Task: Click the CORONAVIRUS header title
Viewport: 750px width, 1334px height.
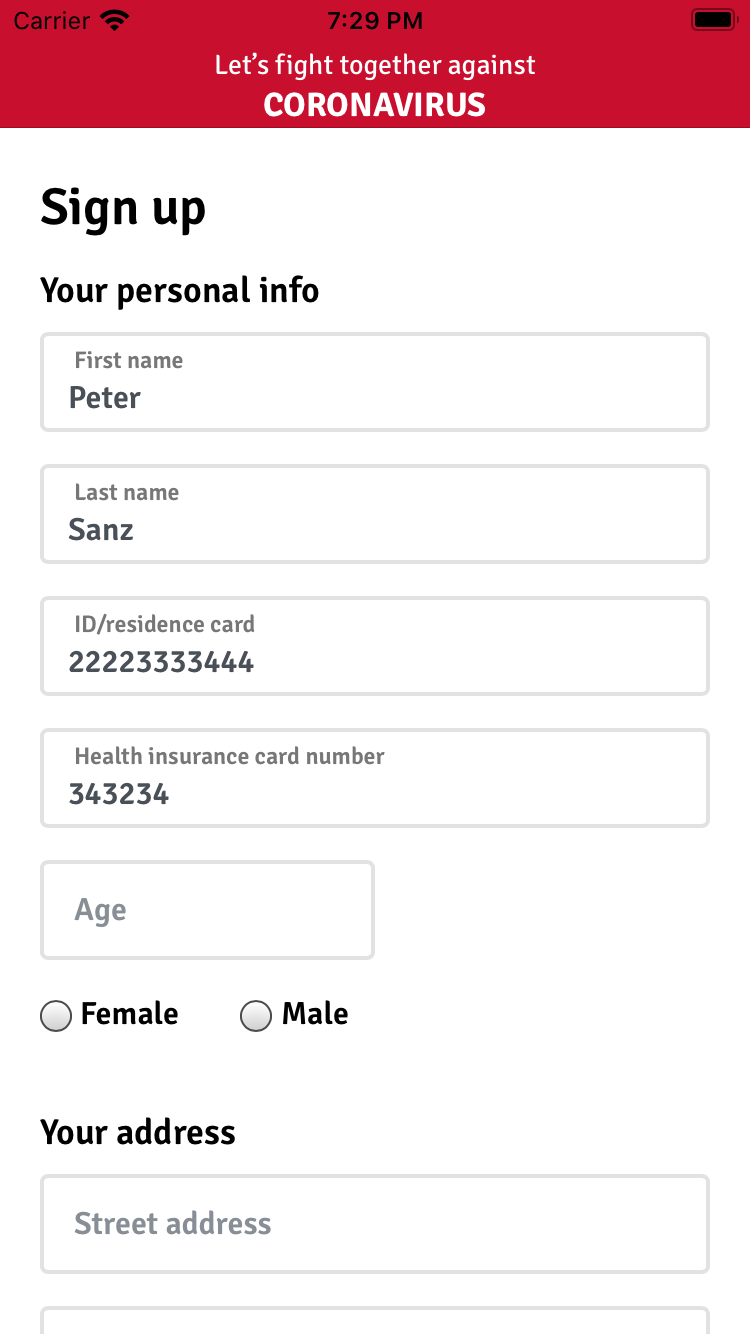Action: click(x=375, y=105)
